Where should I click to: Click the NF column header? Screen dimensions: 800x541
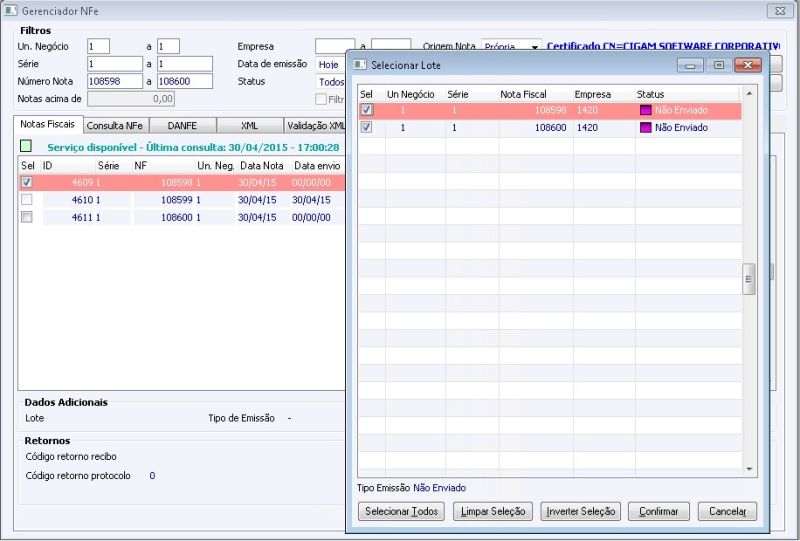140,165
